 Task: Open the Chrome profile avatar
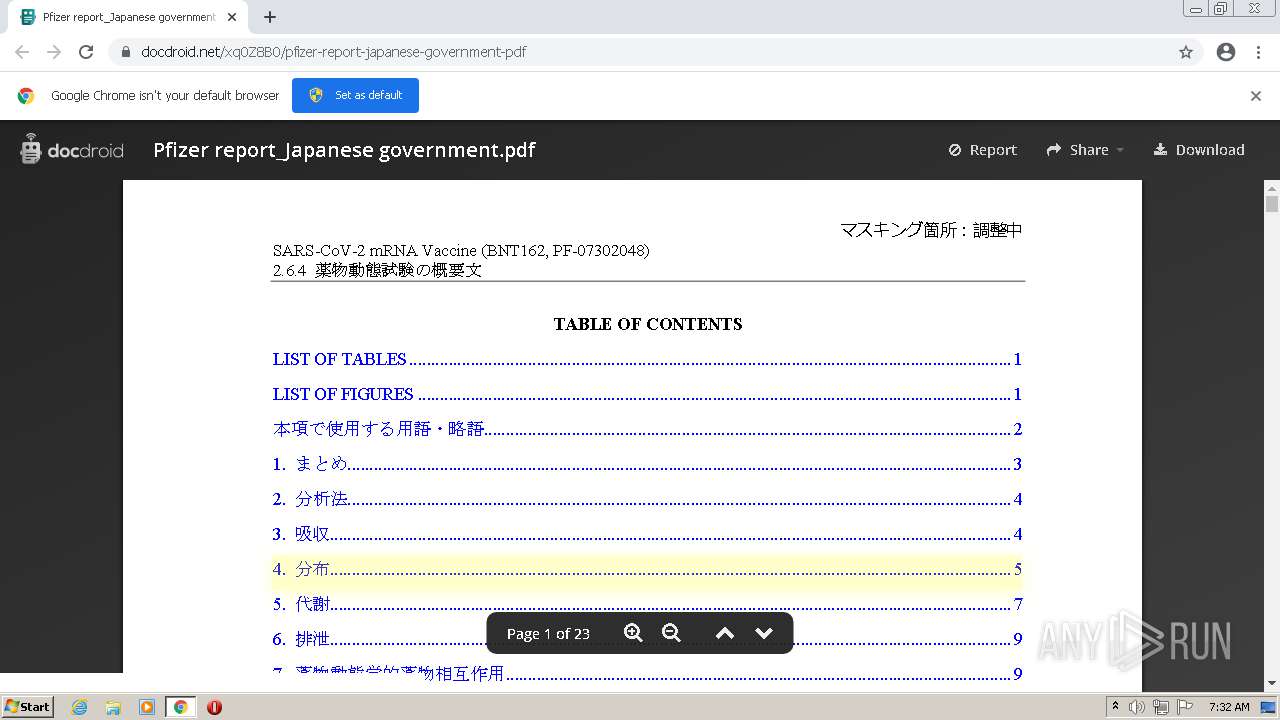[1226, 52]
